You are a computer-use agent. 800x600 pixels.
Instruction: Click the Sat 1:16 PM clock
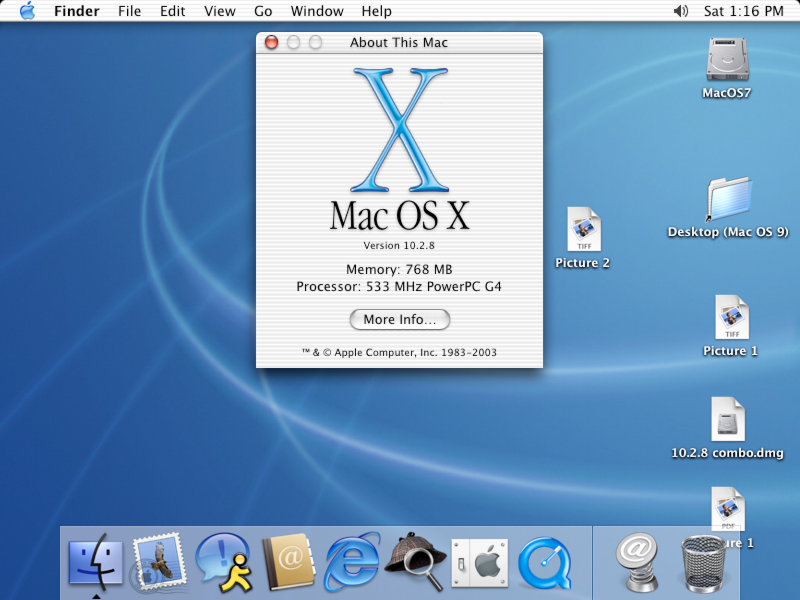(743, 11)
